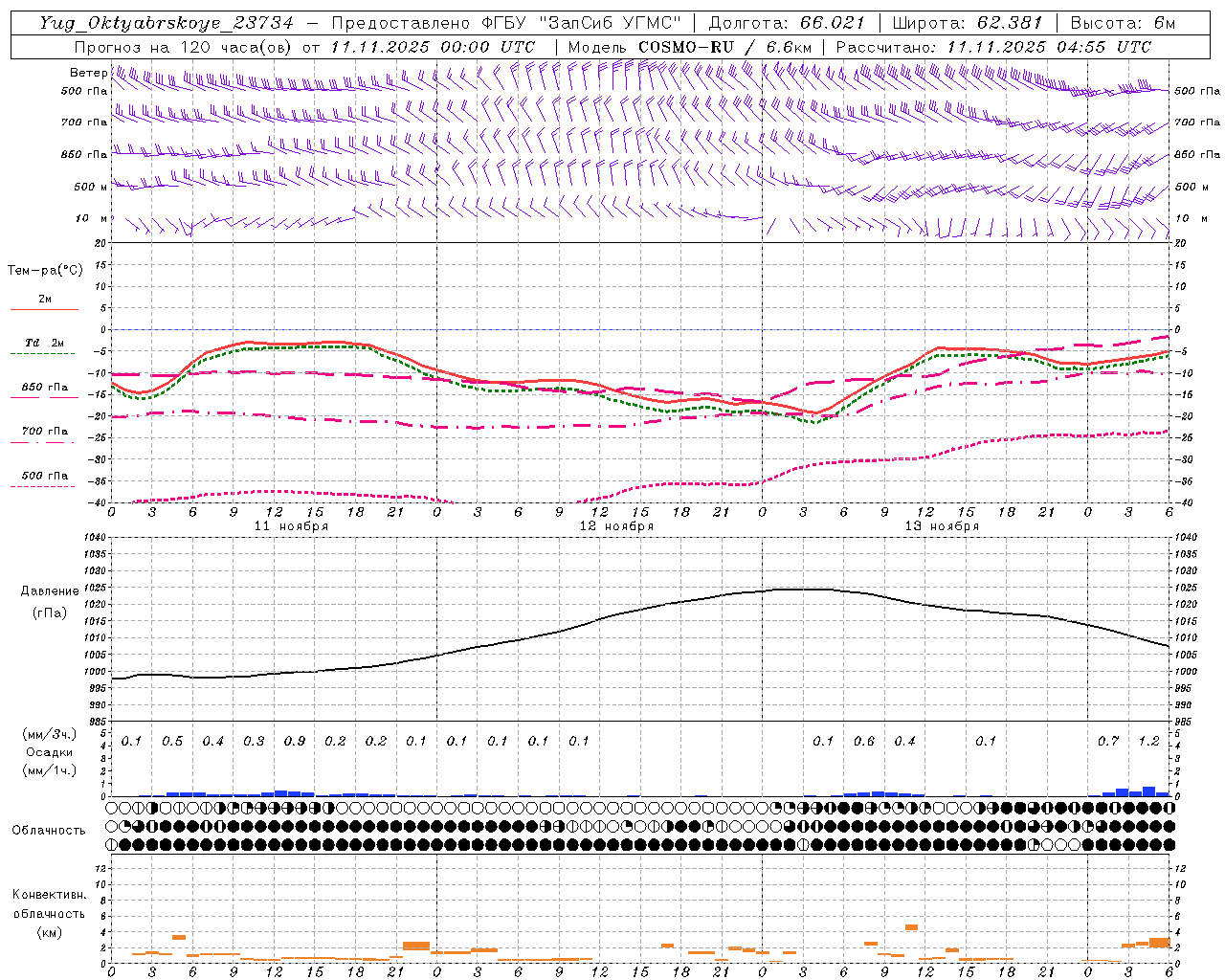Image resolution: width=1225 pixels, height=980 pixels.
Task: Select the Прогноз на 120 часа(ов) text
Action: [x=186, y=47]
